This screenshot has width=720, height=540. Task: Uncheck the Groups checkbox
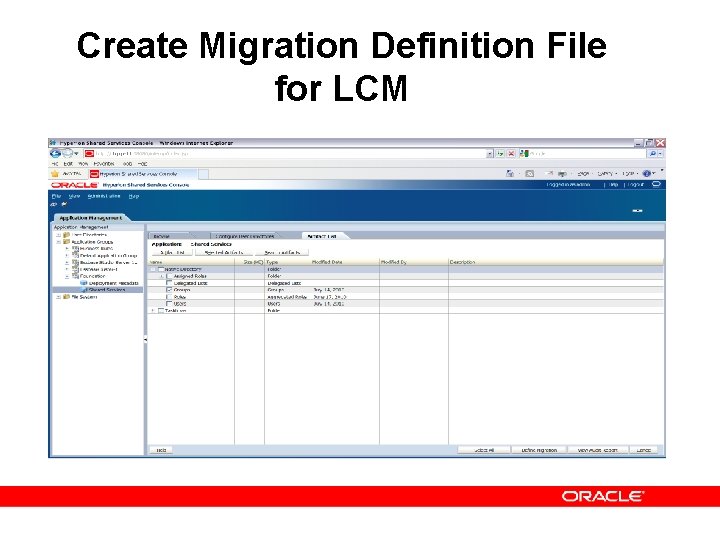[169, 290]
